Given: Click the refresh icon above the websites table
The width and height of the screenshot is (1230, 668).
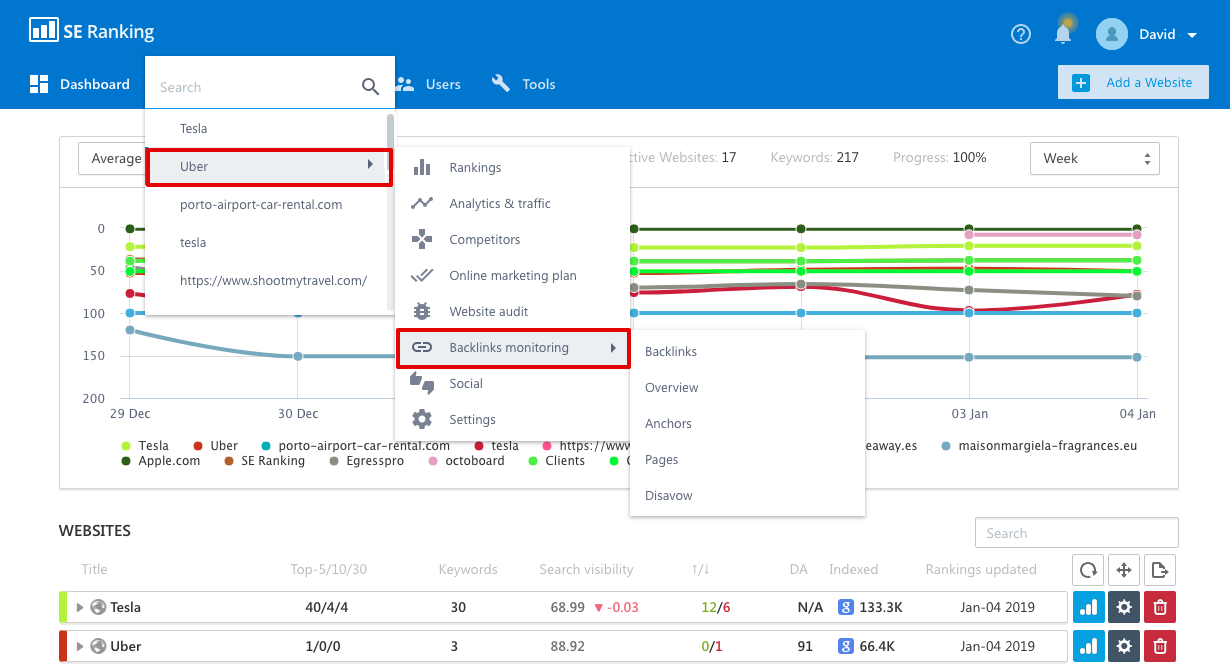Looking at the screenshot, I should click(x=1088, y=569).
